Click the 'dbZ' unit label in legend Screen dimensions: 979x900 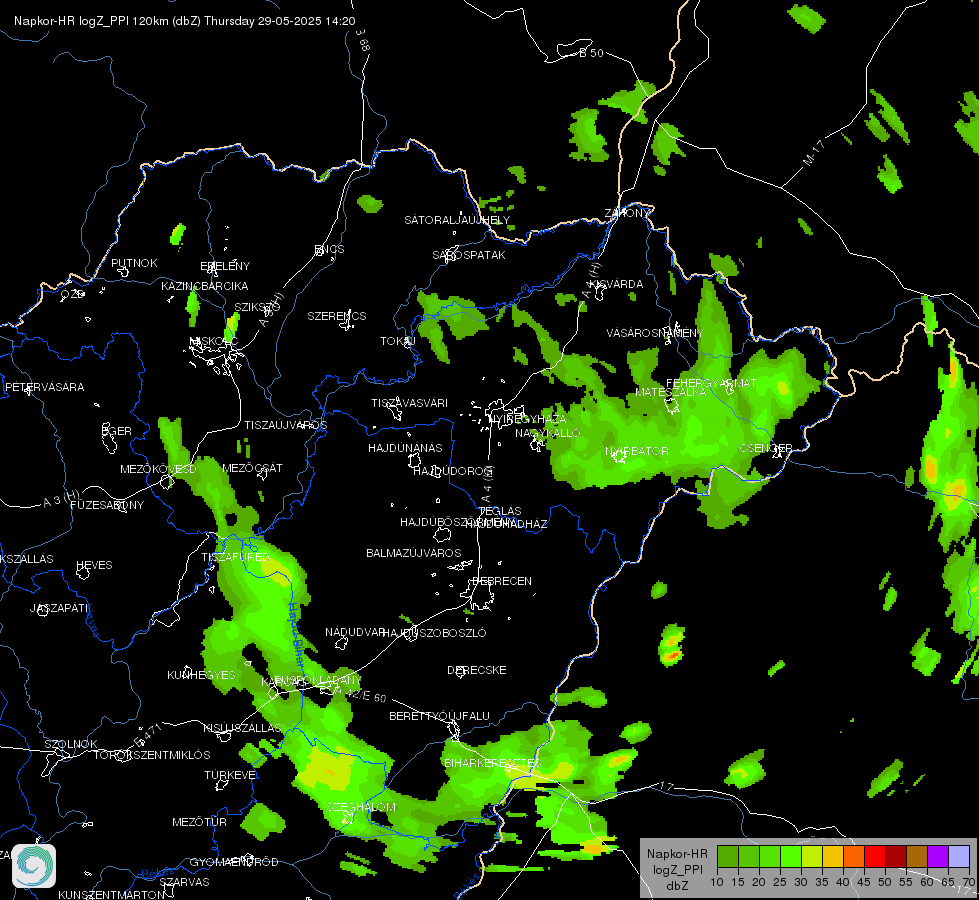[x=677, y=886]
